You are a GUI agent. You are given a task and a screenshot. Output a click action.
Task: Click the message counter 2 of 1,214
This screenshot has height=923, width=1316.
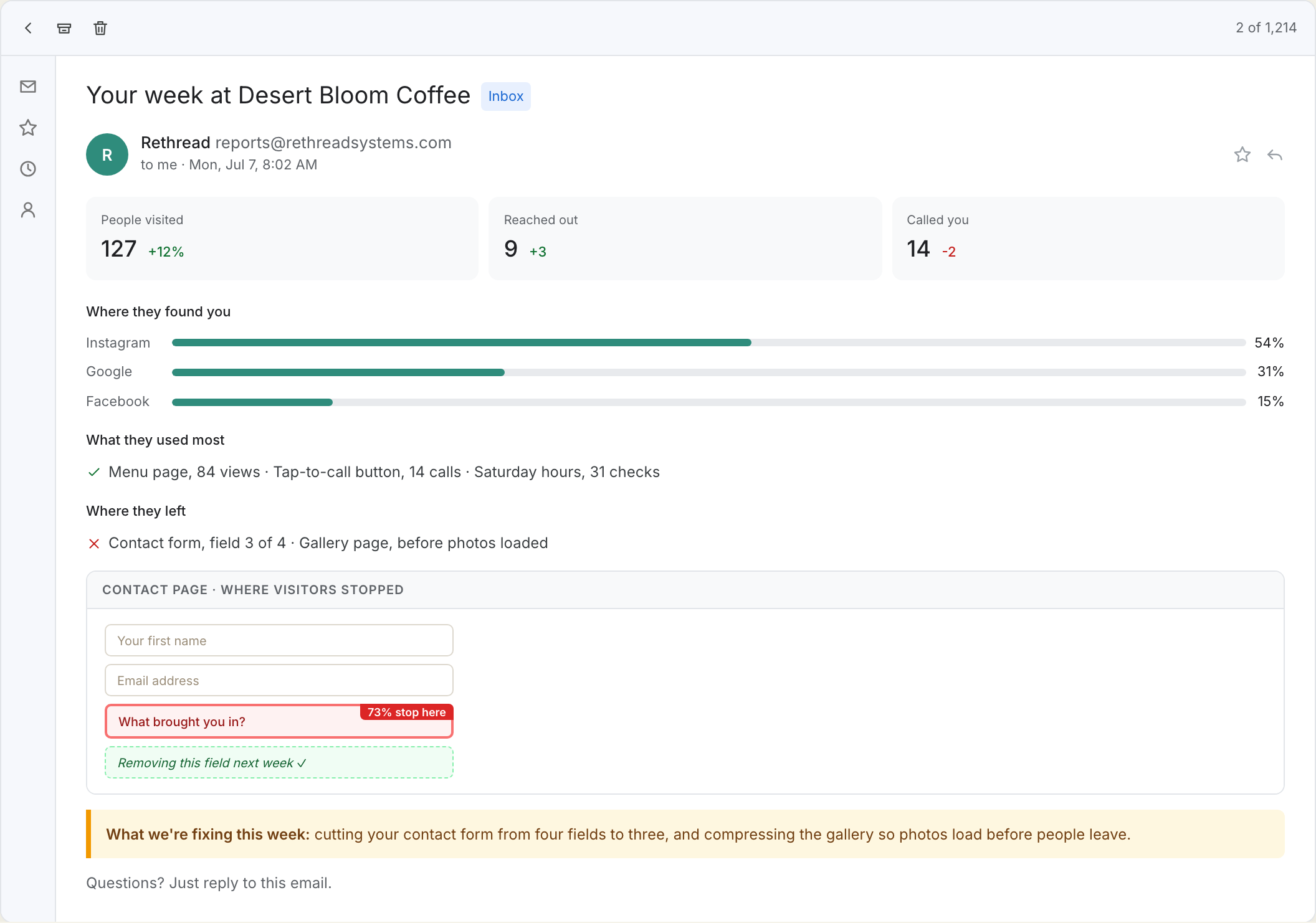[x=1266, y=28]
